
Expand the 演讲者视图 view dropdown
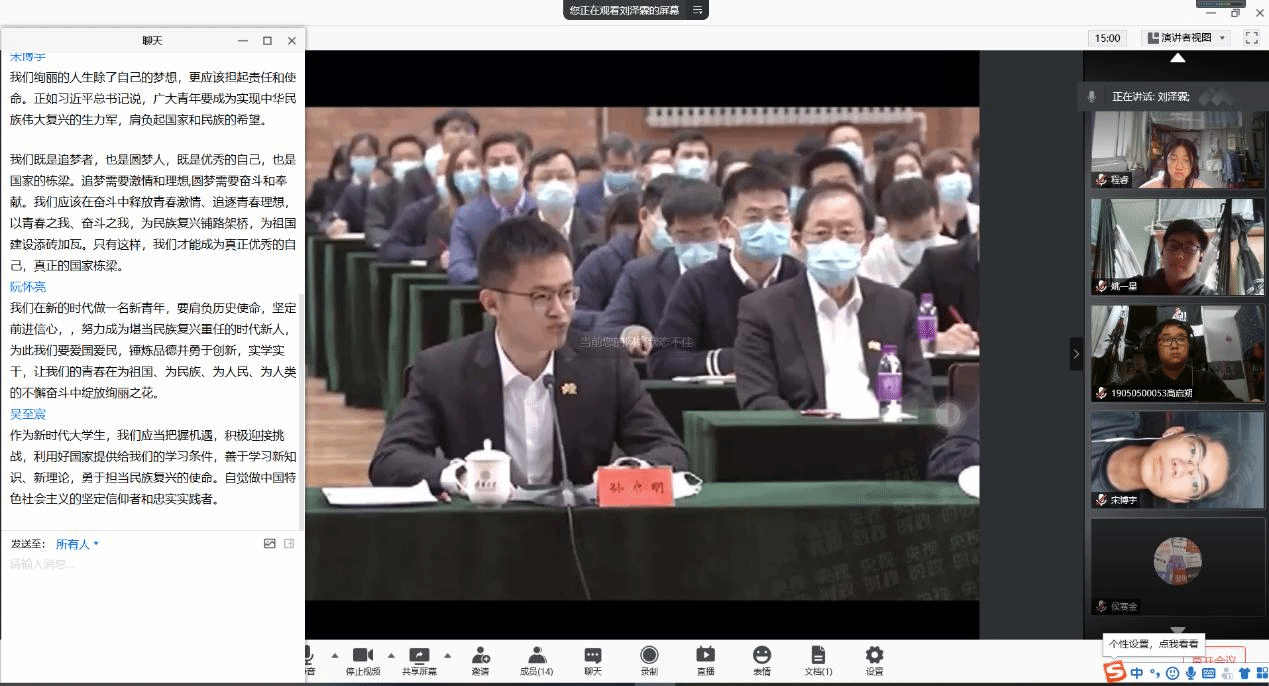1186,38
